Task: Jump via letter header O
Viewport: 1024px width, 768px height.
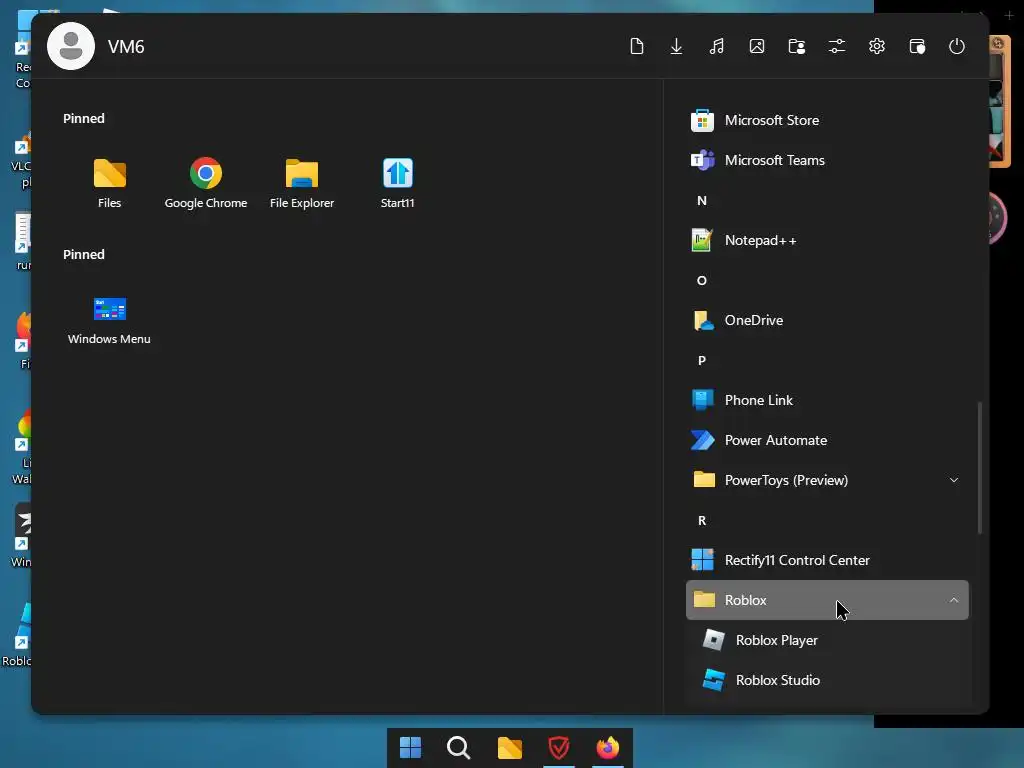Action: (702, 280)
